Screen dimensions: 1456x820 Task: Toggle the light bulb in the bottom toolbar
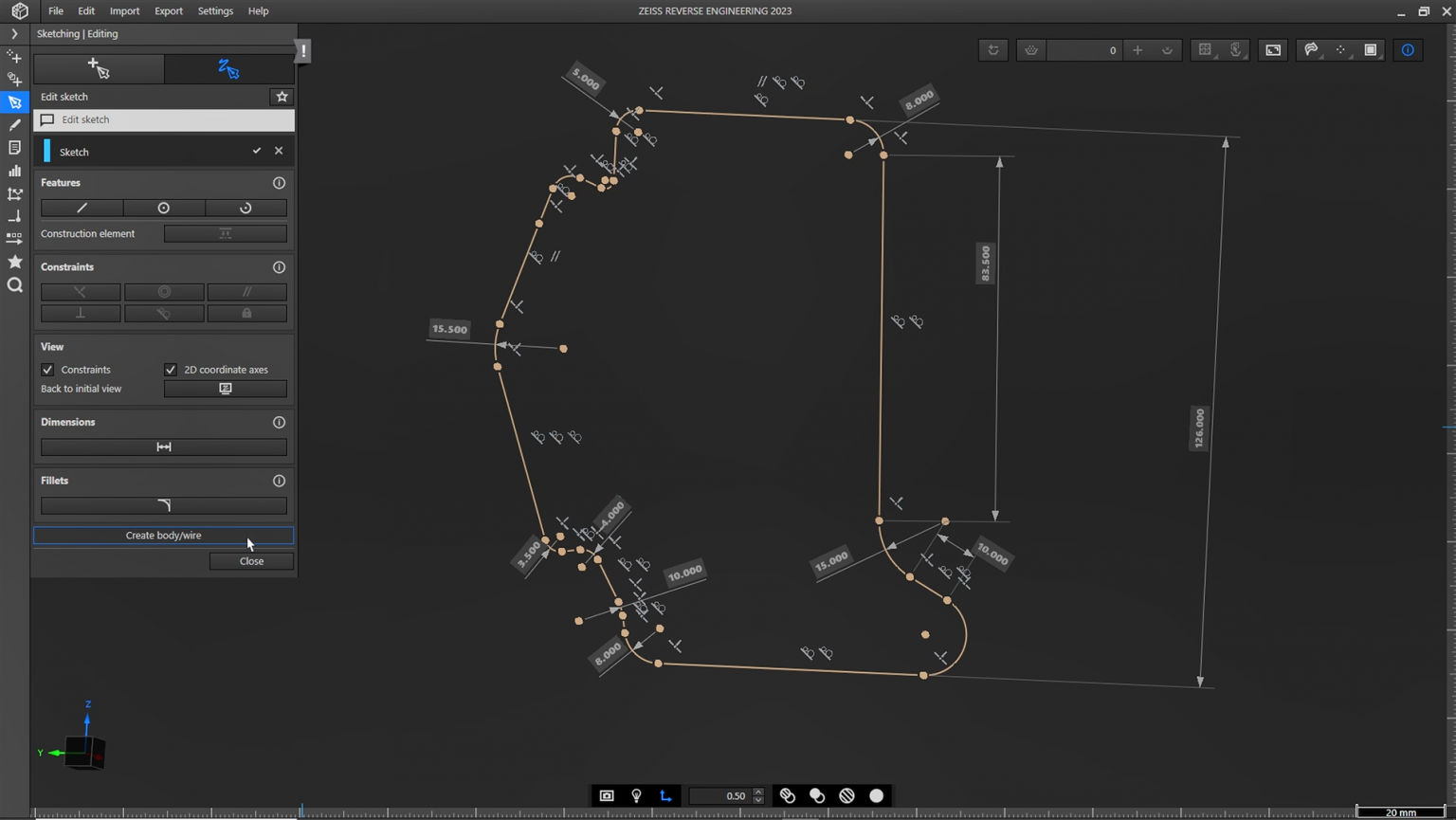pos(635,795)
